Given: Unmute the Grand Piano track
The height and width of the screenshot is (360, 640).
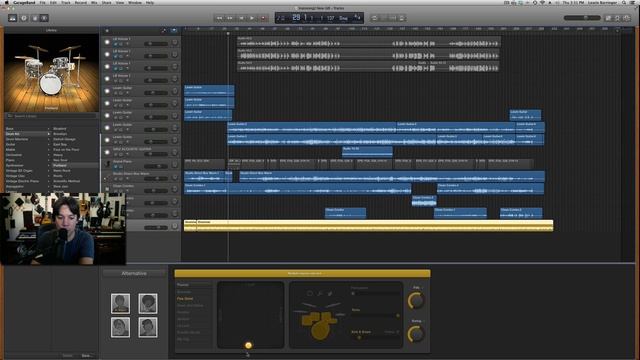Looking at the screenshot, I should (116, 167).
